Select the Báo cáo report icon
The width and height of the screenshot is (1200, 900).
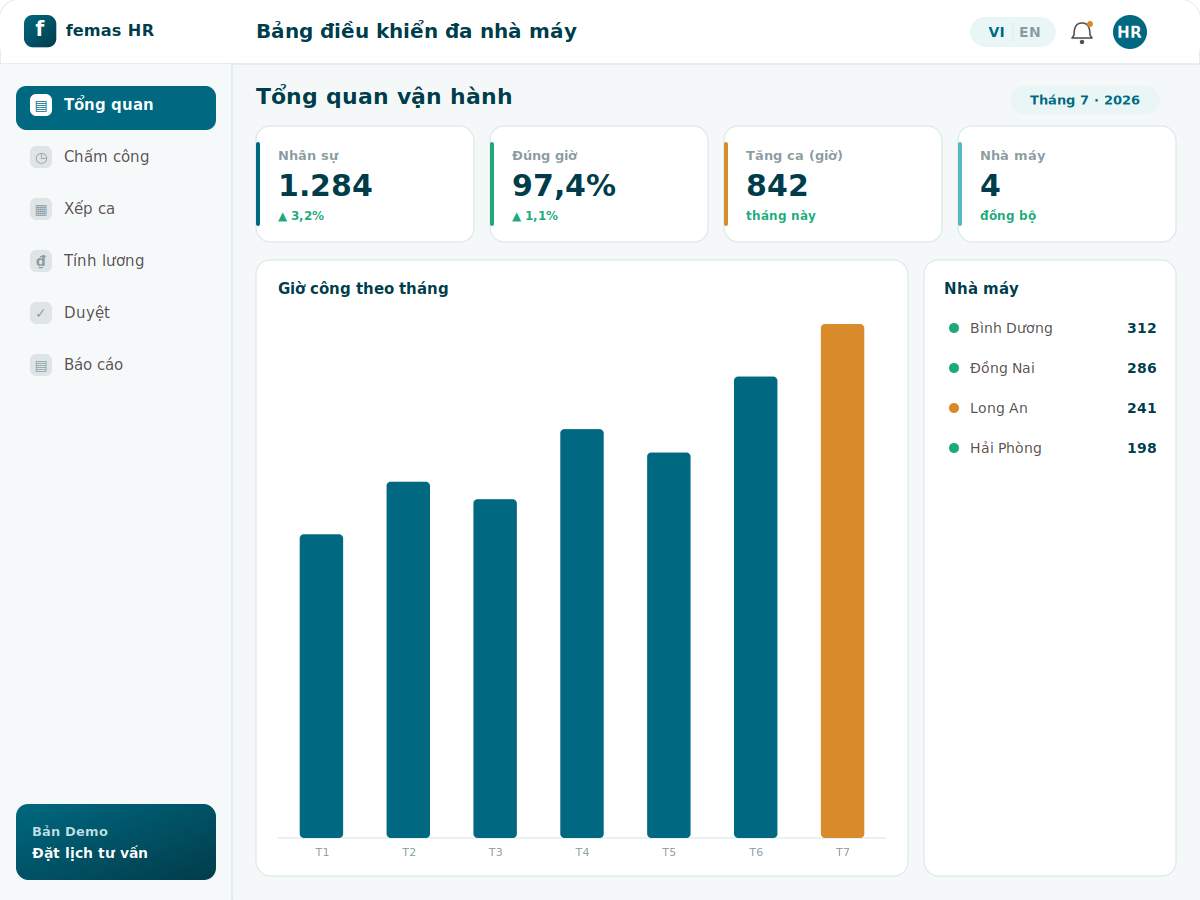coord(41,365)
